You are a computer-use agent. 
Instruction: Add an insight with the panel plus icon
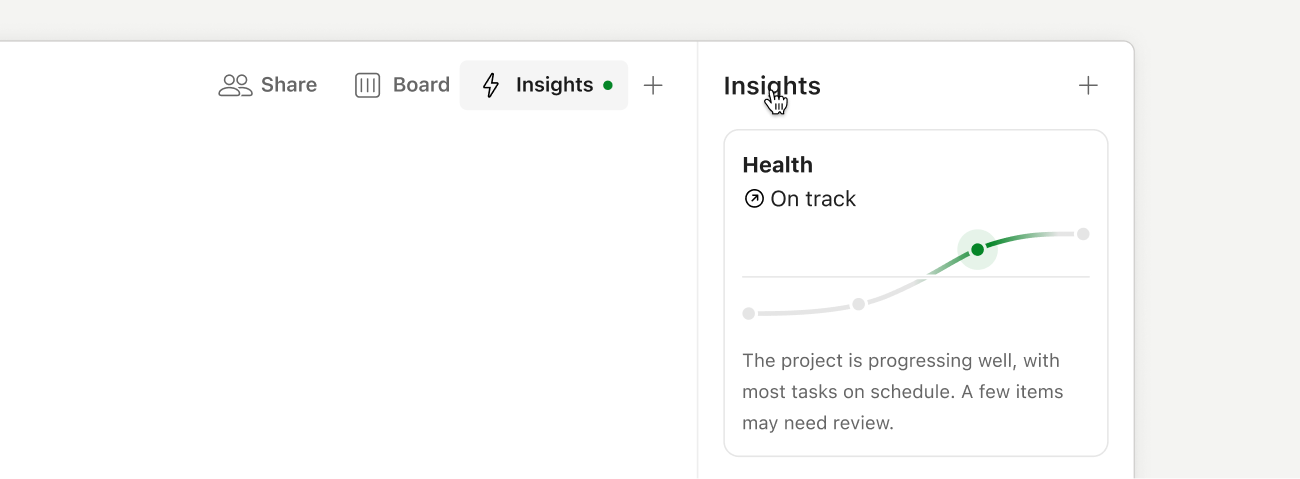click(1088, 85)
